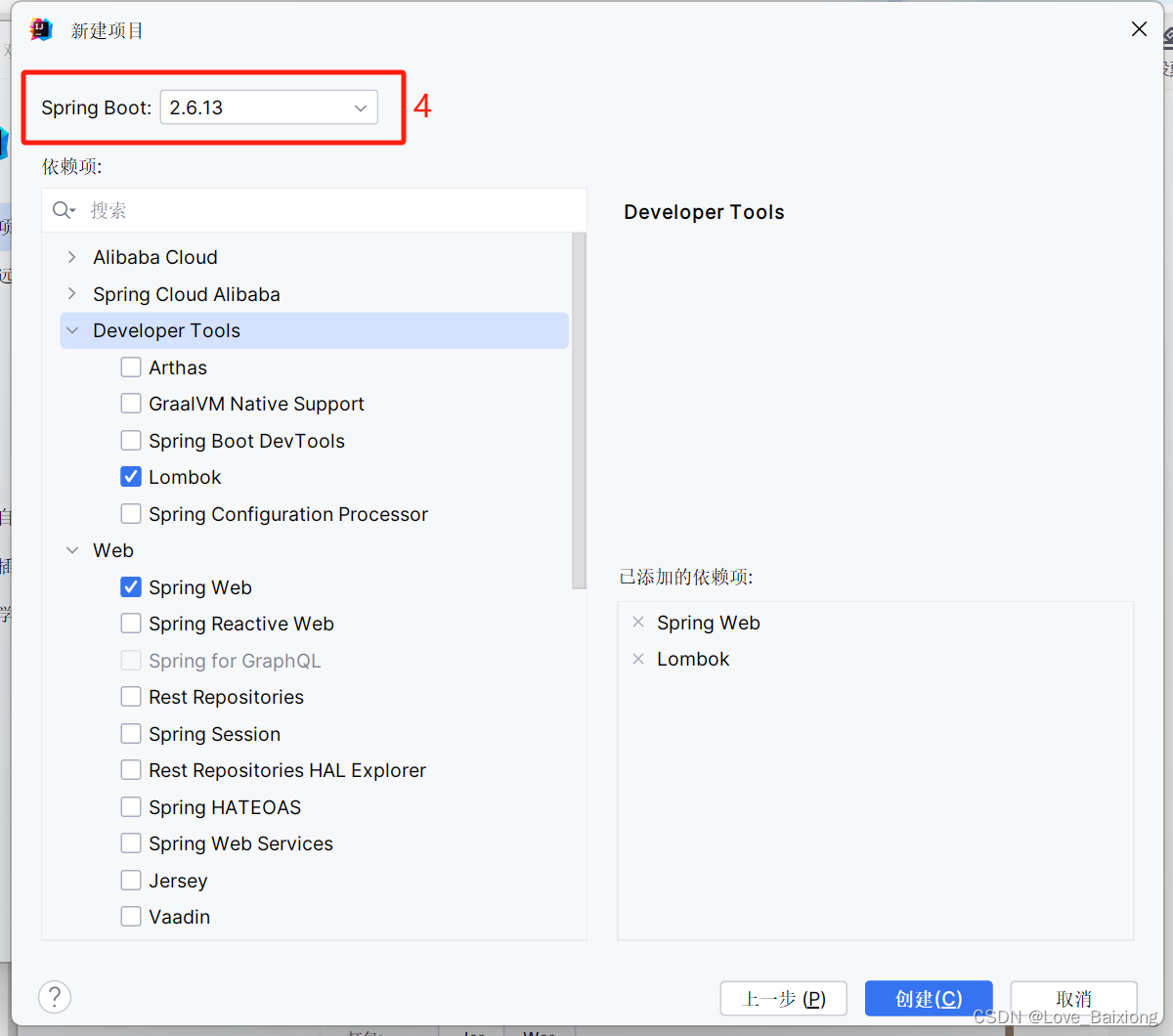Open the help question mark button
1173x1036 pixels.
pyautogui.click(x=55, y=997)
